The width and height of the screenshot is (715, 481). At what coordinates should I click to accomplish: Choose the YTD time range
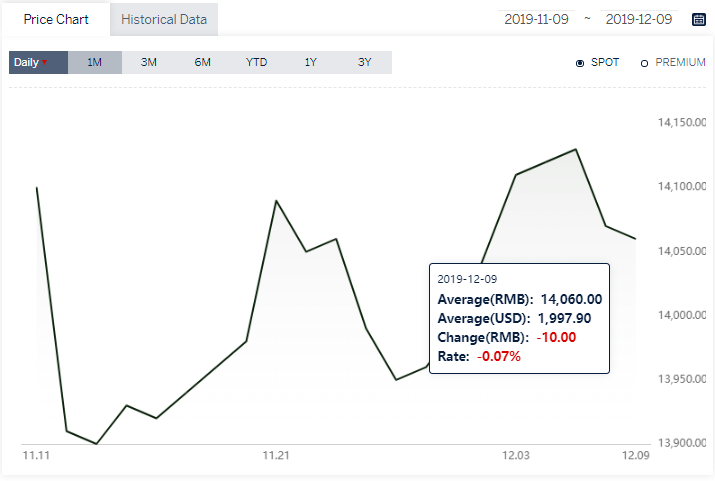256,62
